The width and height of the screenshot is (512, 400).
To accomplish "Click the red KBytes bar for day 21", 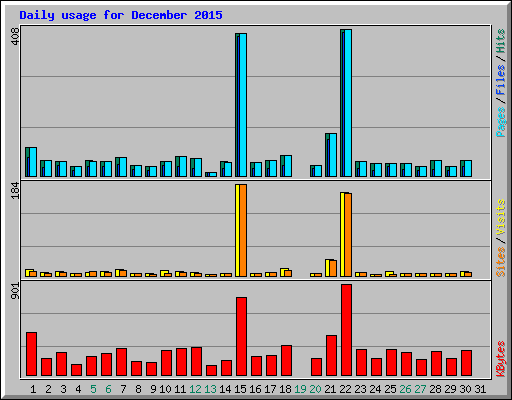I will click(331, 356).
